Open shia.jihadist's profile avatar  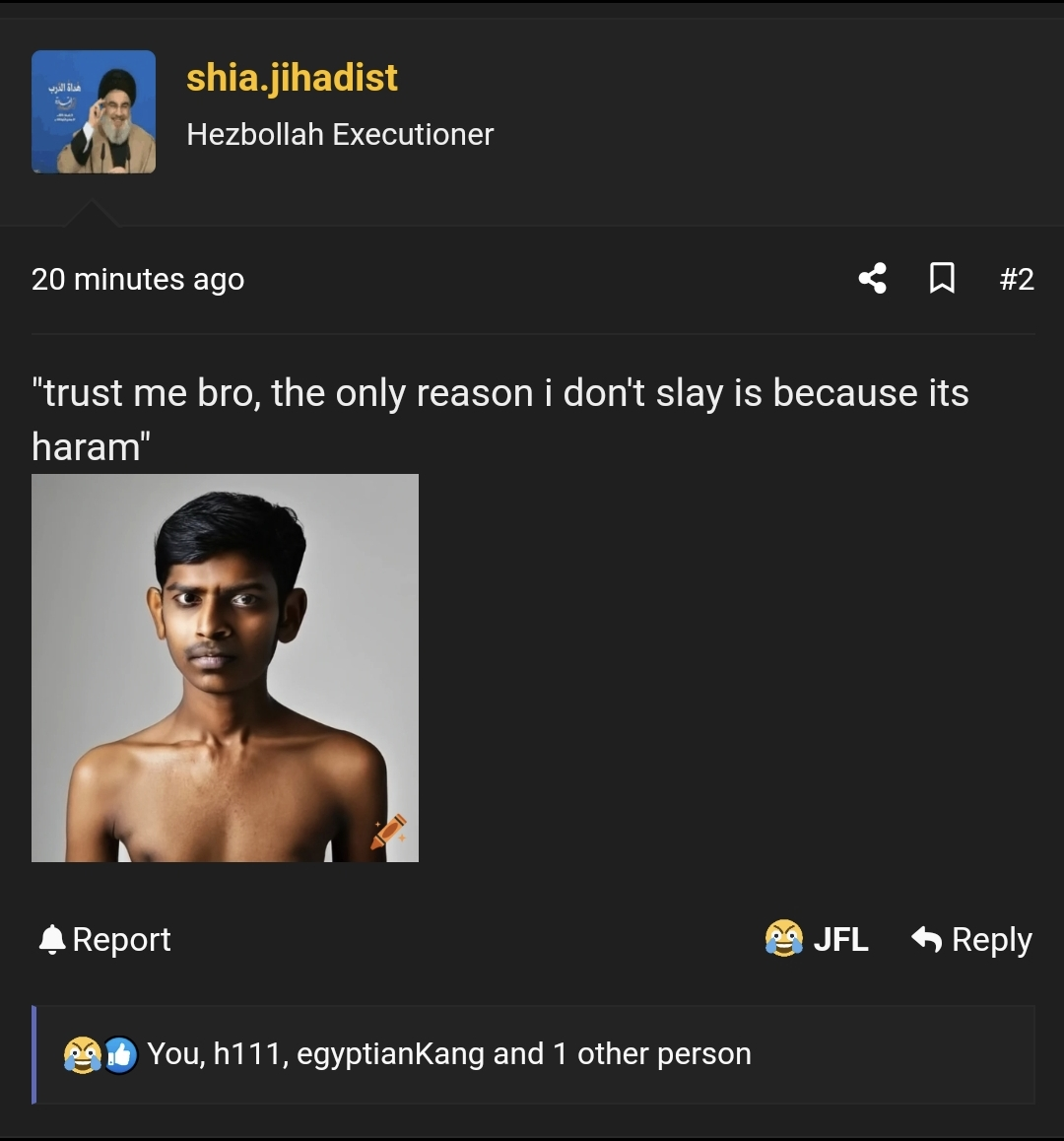94,112
